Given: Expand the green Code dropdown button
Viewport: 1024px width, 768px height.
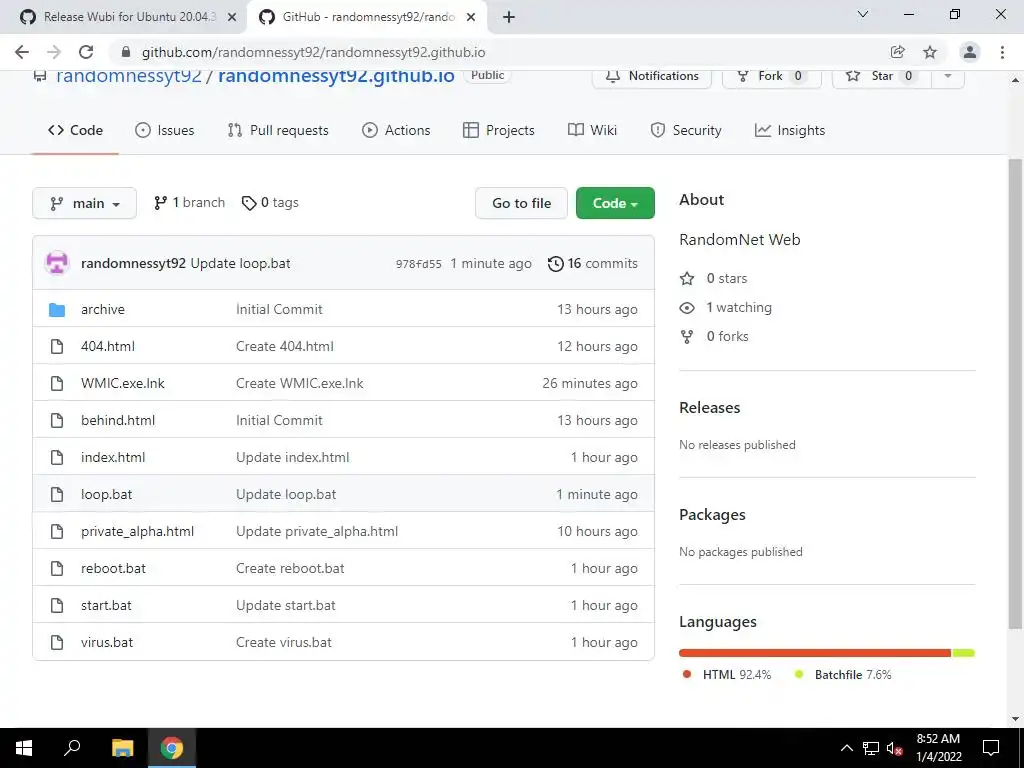Looking at the screenshot, I should point(615,203).
